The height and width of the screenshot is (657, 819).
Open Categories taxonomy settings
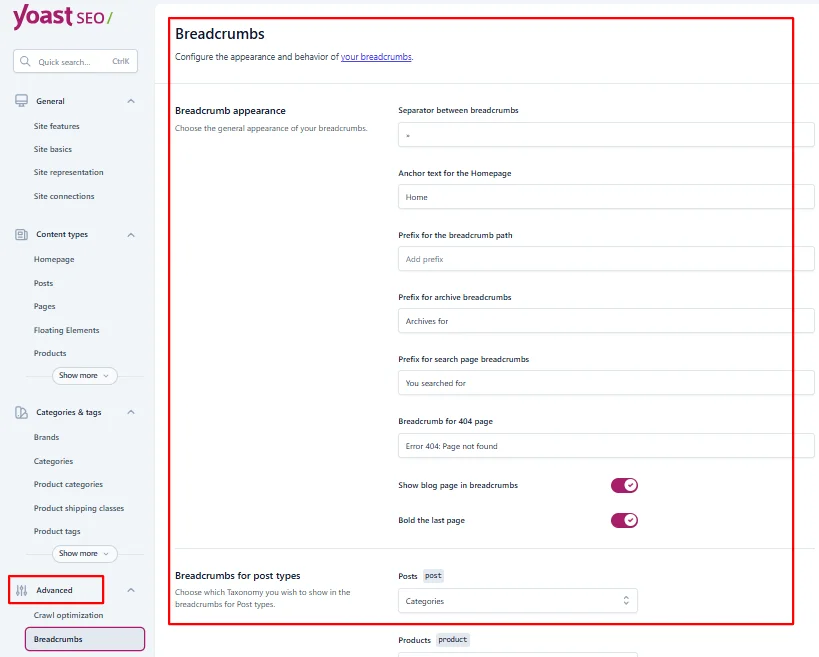(53, 461)
